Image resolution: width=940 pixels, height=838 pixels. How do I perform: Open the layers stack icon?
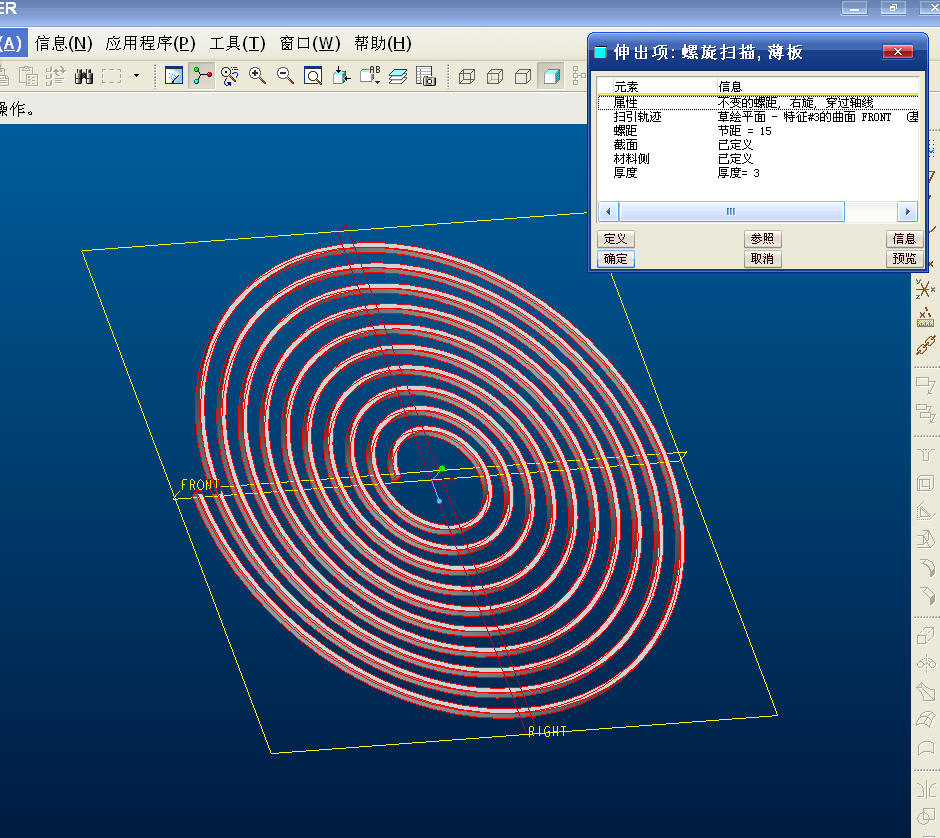pos(398,76)
